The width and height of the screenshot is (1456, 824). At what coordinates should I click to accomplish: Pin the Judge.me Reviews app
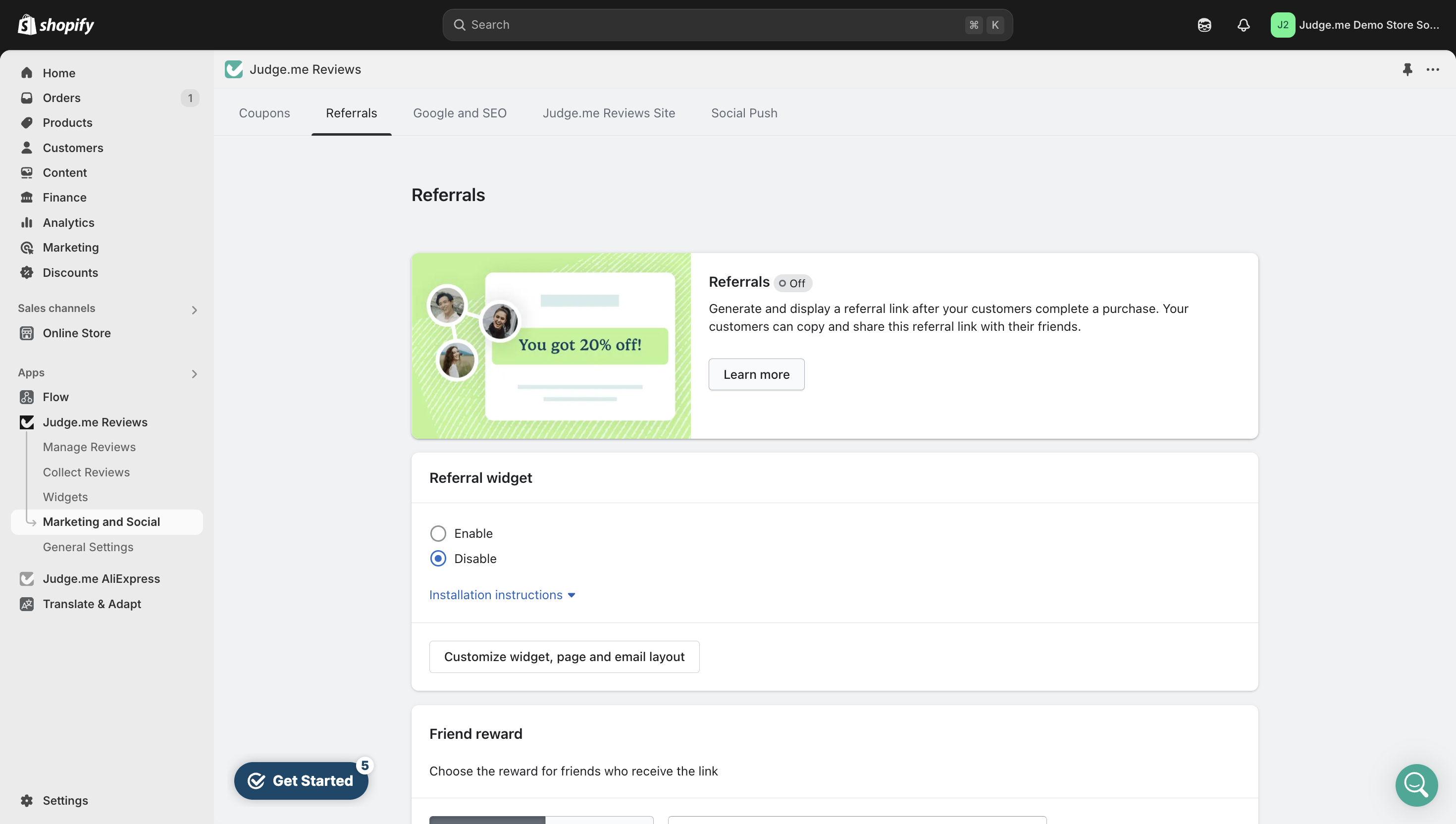1407,69
